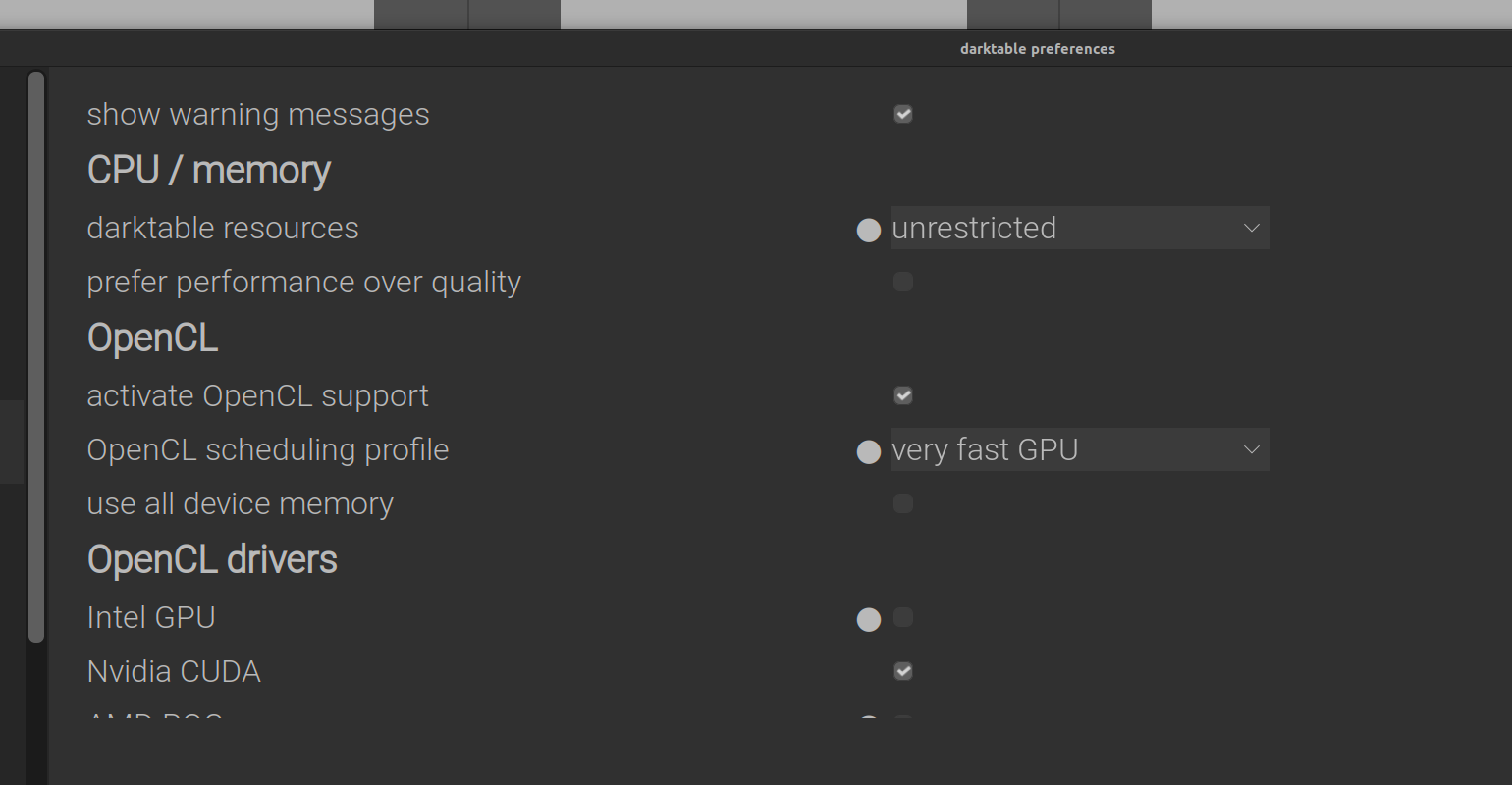The width and height of the screenshot is (1512, 785).
Task: Tick the Intel GPU driver checkbox
Action: pos(903,617)
